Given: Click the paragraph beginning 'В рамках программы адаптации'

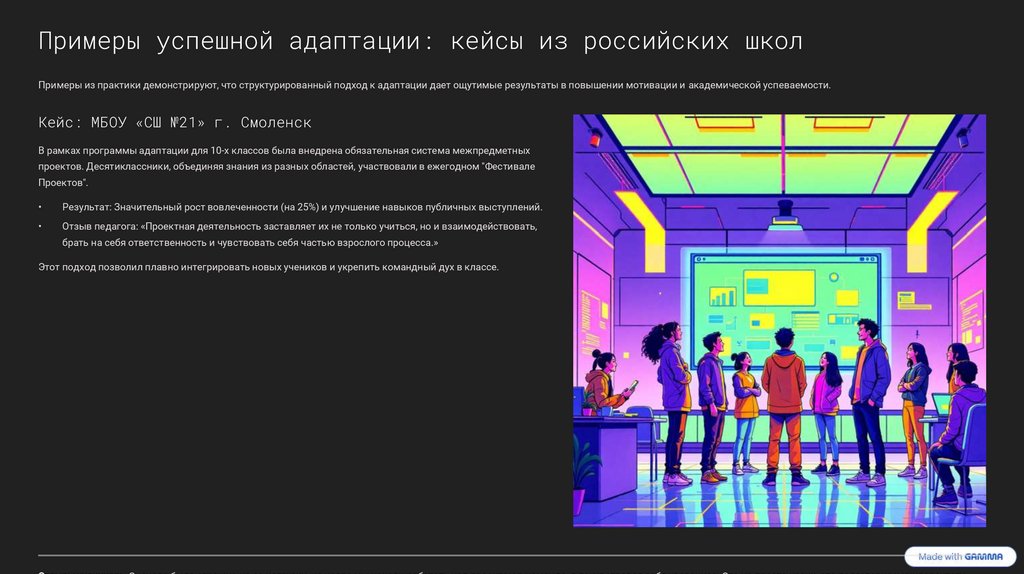Looking at the screenshot, I should click(287, 167).
